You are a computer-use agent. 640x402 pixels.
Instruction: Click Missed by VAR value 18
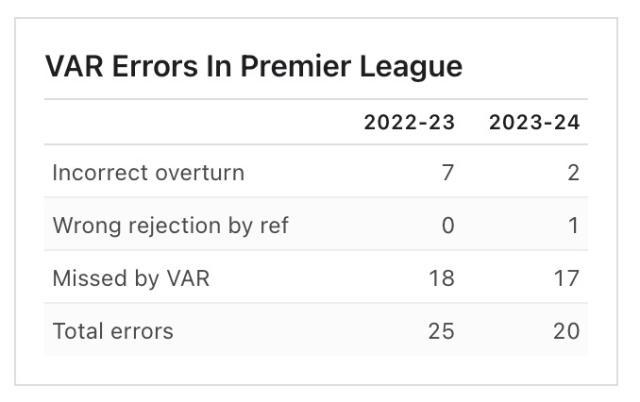point(441,278)
